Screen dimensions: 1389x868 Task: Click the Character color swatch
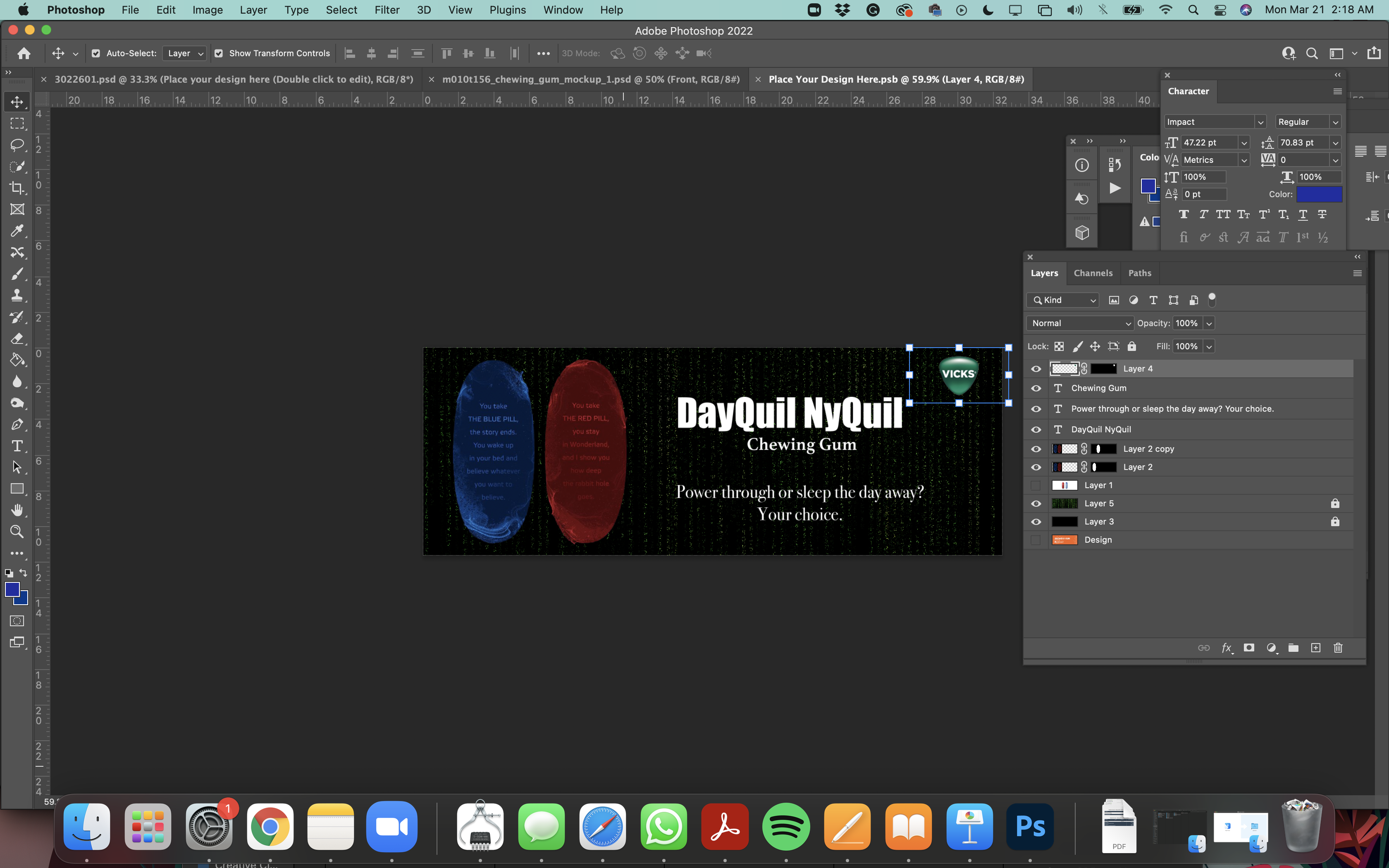[x=1319, y=194]
